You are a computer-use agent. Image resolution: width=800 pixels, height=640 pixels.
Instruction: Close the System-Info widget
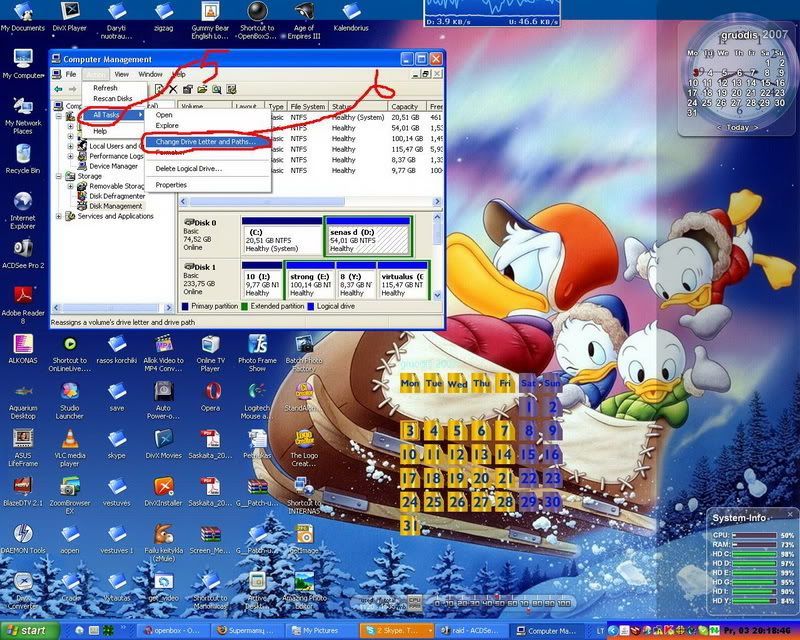coord(790,514)
